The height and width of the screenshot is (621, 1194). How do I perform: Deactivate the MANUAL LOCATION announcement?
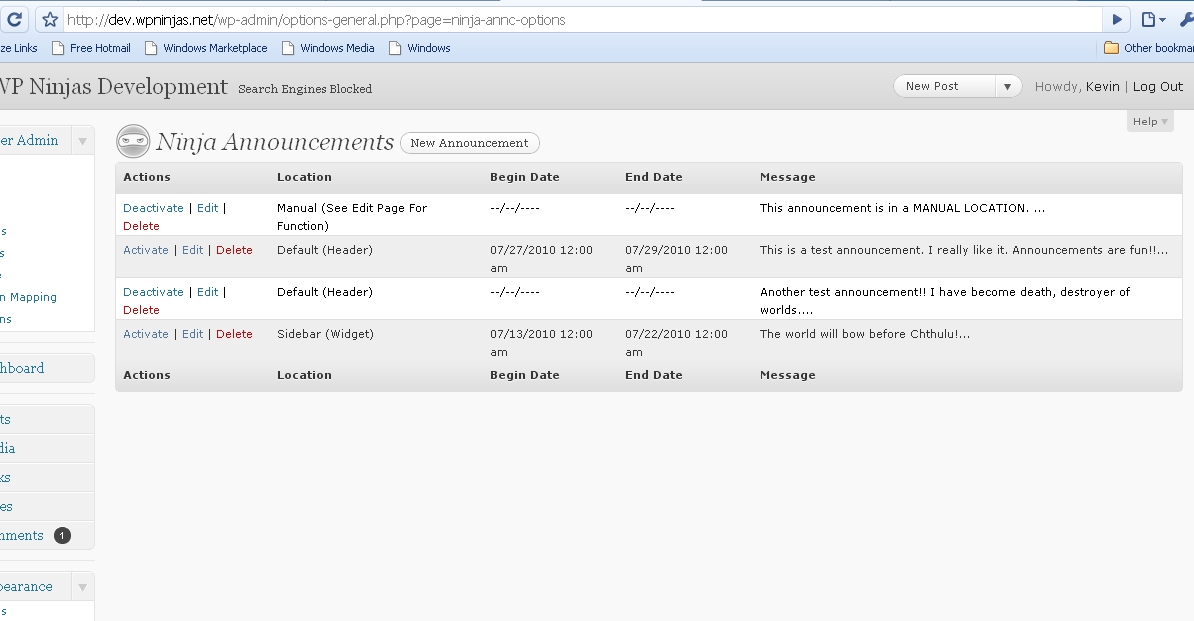point(153,208)
